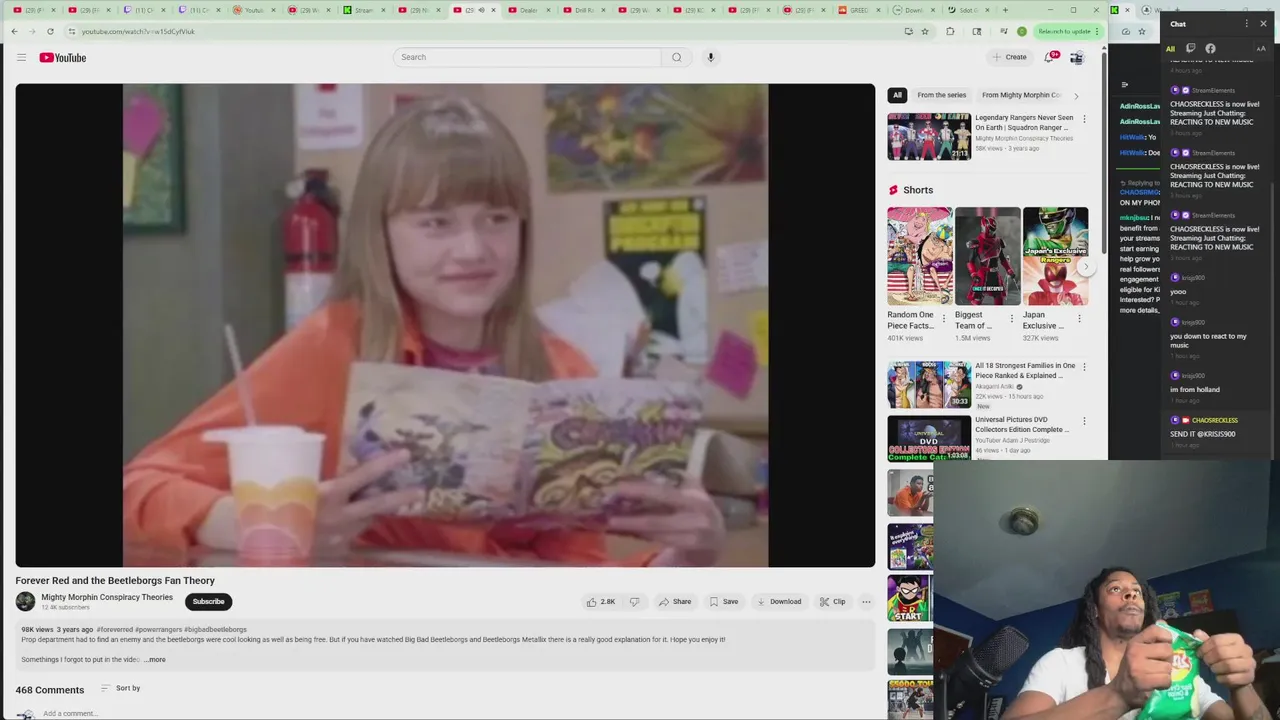Open the comments Sort by menu

[120, 688]
